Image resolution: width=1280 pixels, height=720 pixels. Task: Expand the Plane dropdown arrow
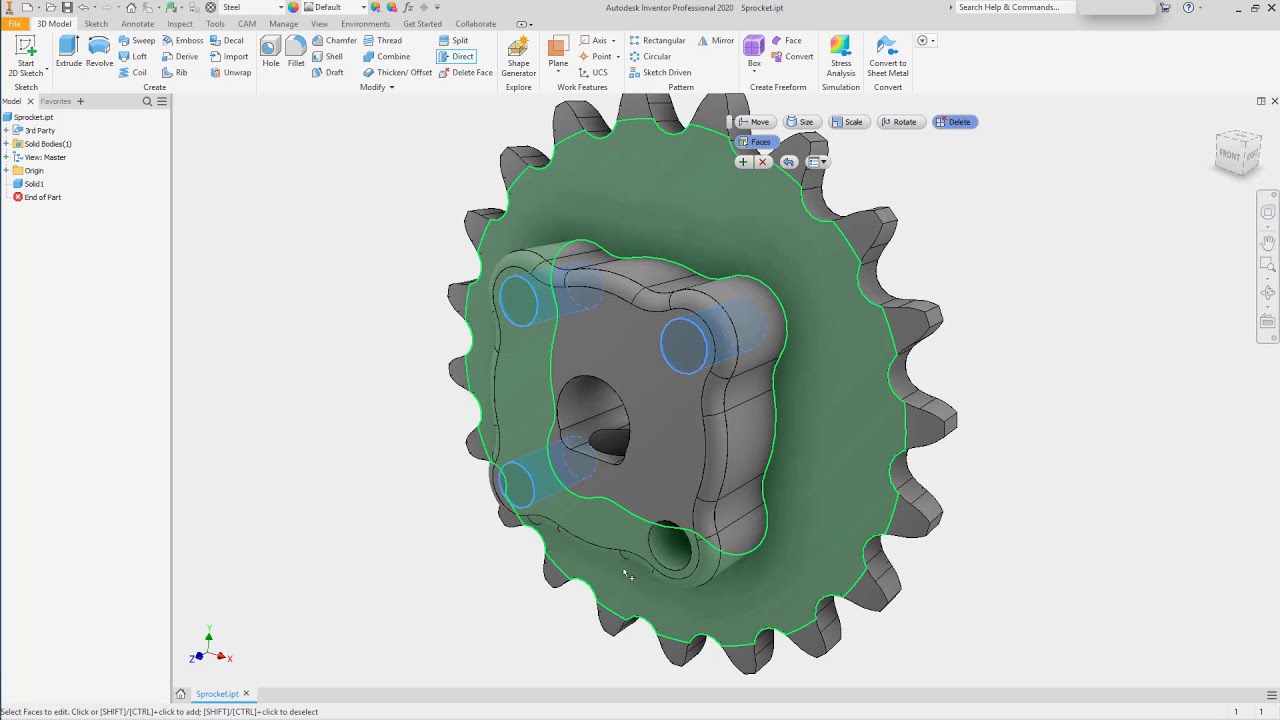[558, 73]
